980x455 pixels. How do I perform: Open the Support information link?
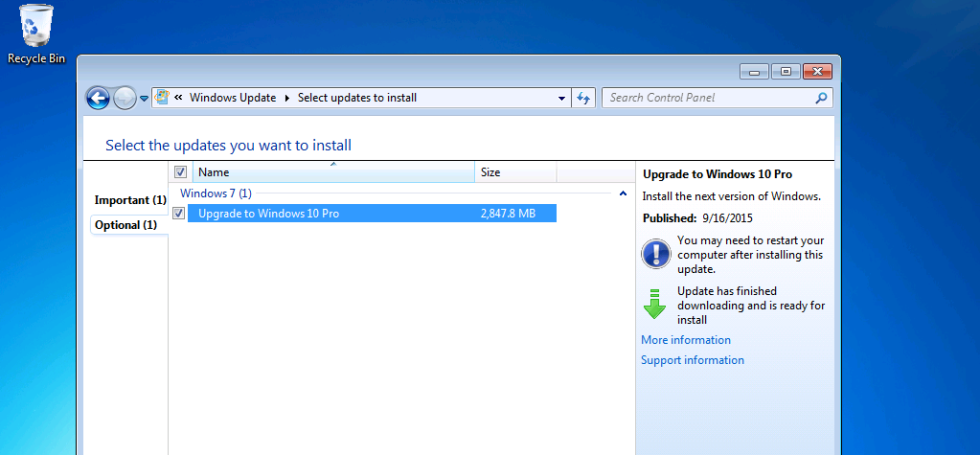tap(692, 360)
